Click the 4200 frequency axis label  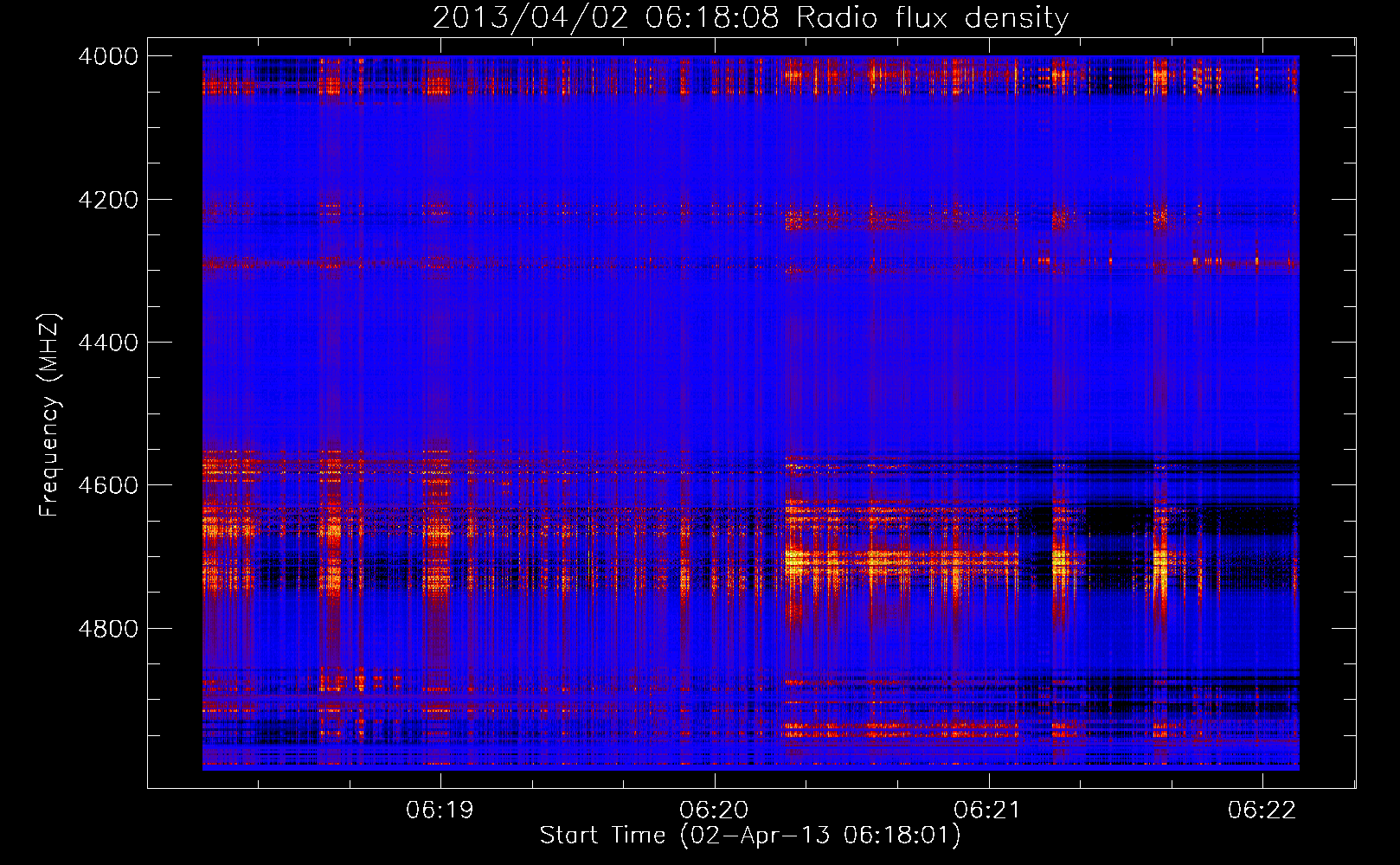click(x=107, y=200)
